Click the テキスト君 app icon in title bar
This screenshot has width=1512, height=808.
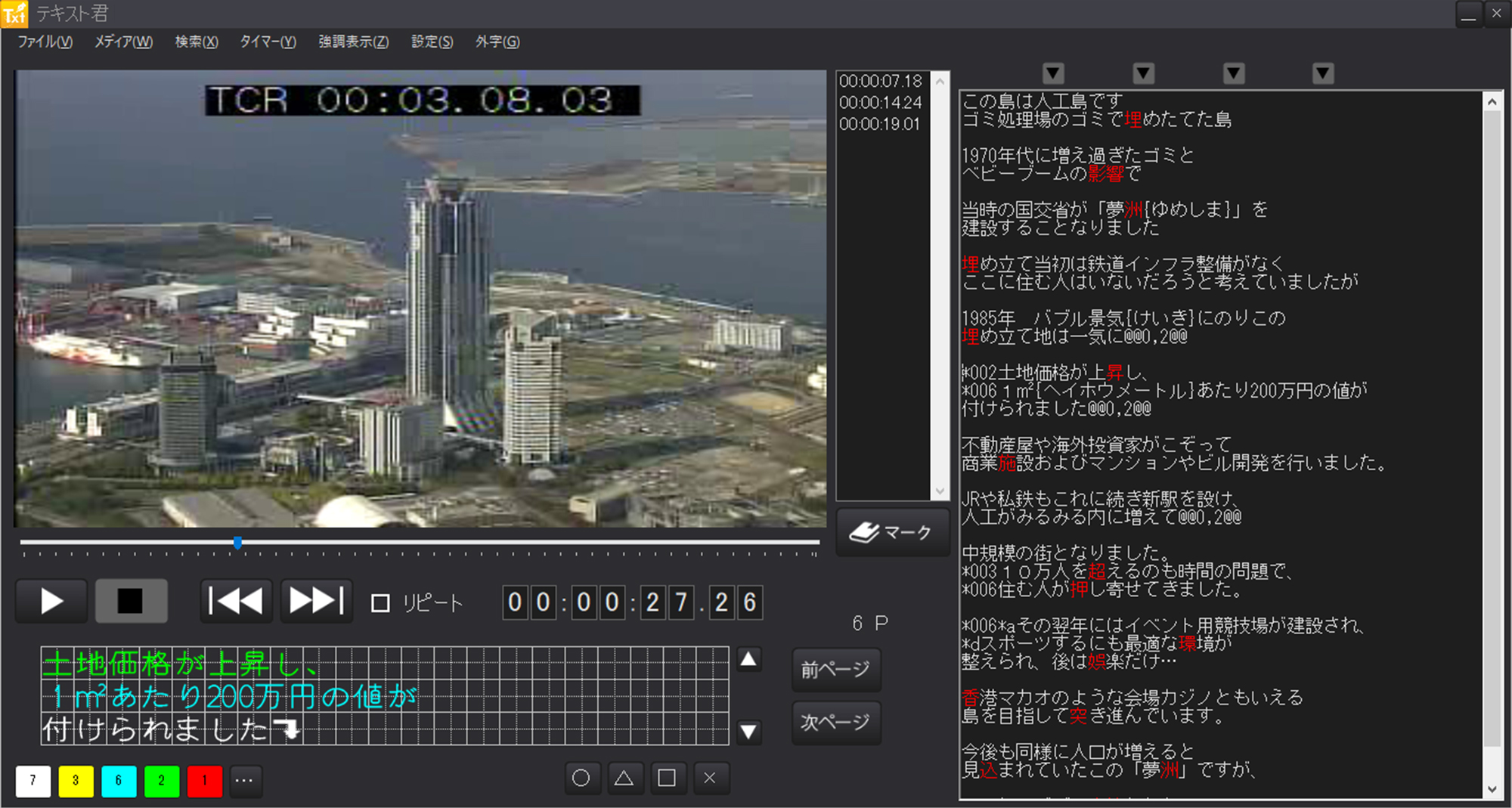pos(14,14)
